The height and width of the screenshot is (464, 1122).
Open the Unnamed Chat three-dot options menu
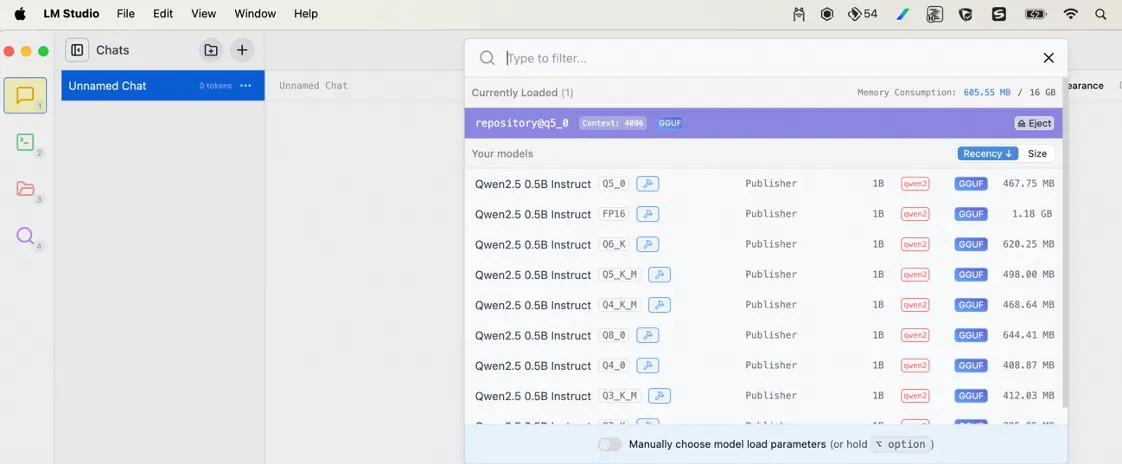tap(246, 86)
